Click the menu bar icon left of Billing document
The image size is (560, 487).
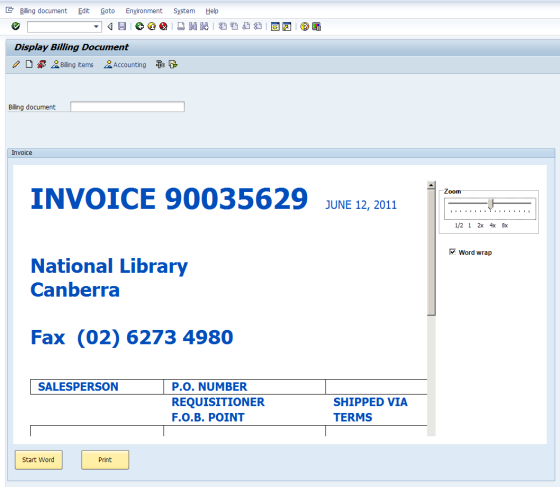[x=10, y=10]
